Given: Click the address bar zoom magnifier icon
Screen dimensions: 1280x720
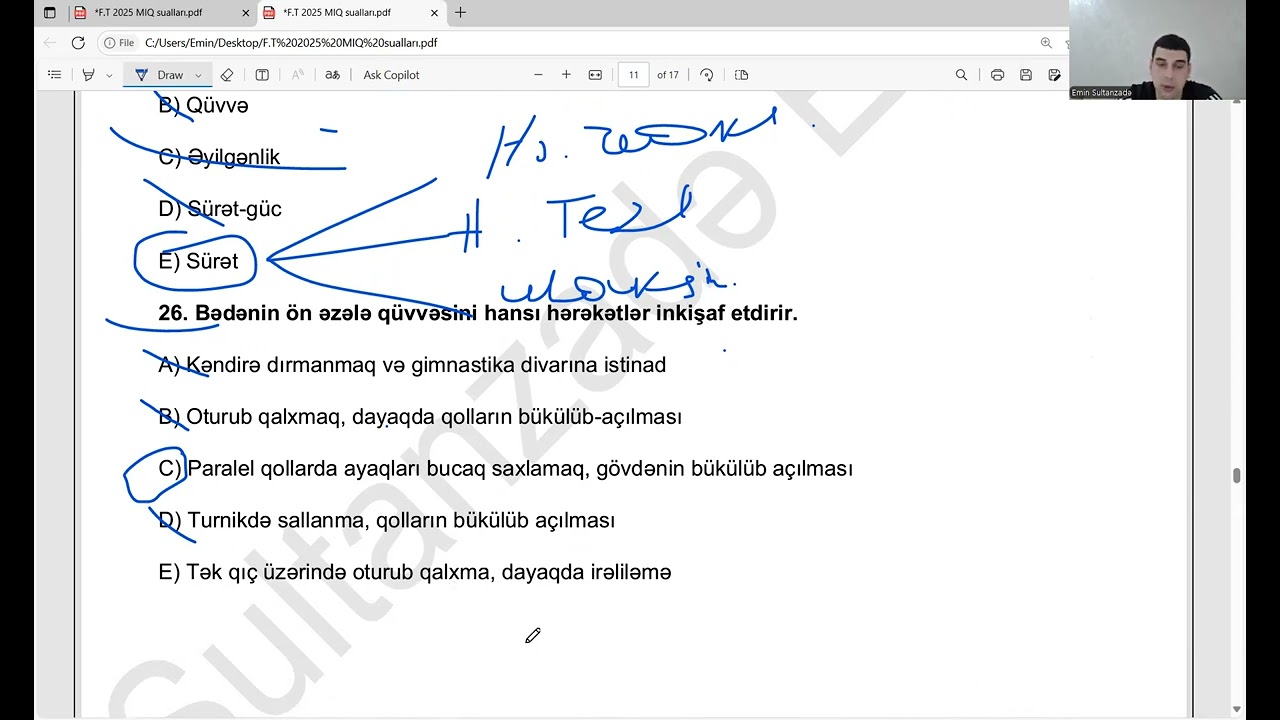Looking at the screenshot, I should coord(1046,43).
